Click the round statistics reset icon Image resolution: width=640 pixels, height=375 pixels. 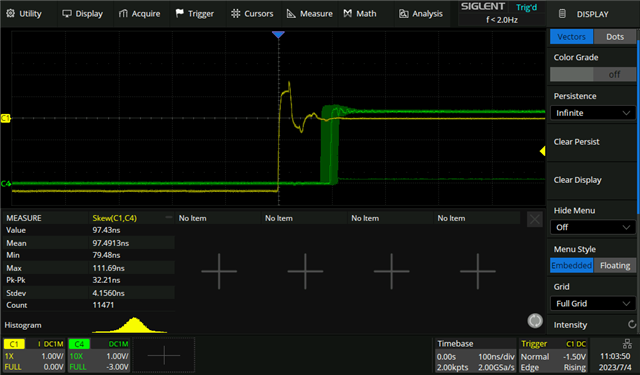(x=535, y=321)
